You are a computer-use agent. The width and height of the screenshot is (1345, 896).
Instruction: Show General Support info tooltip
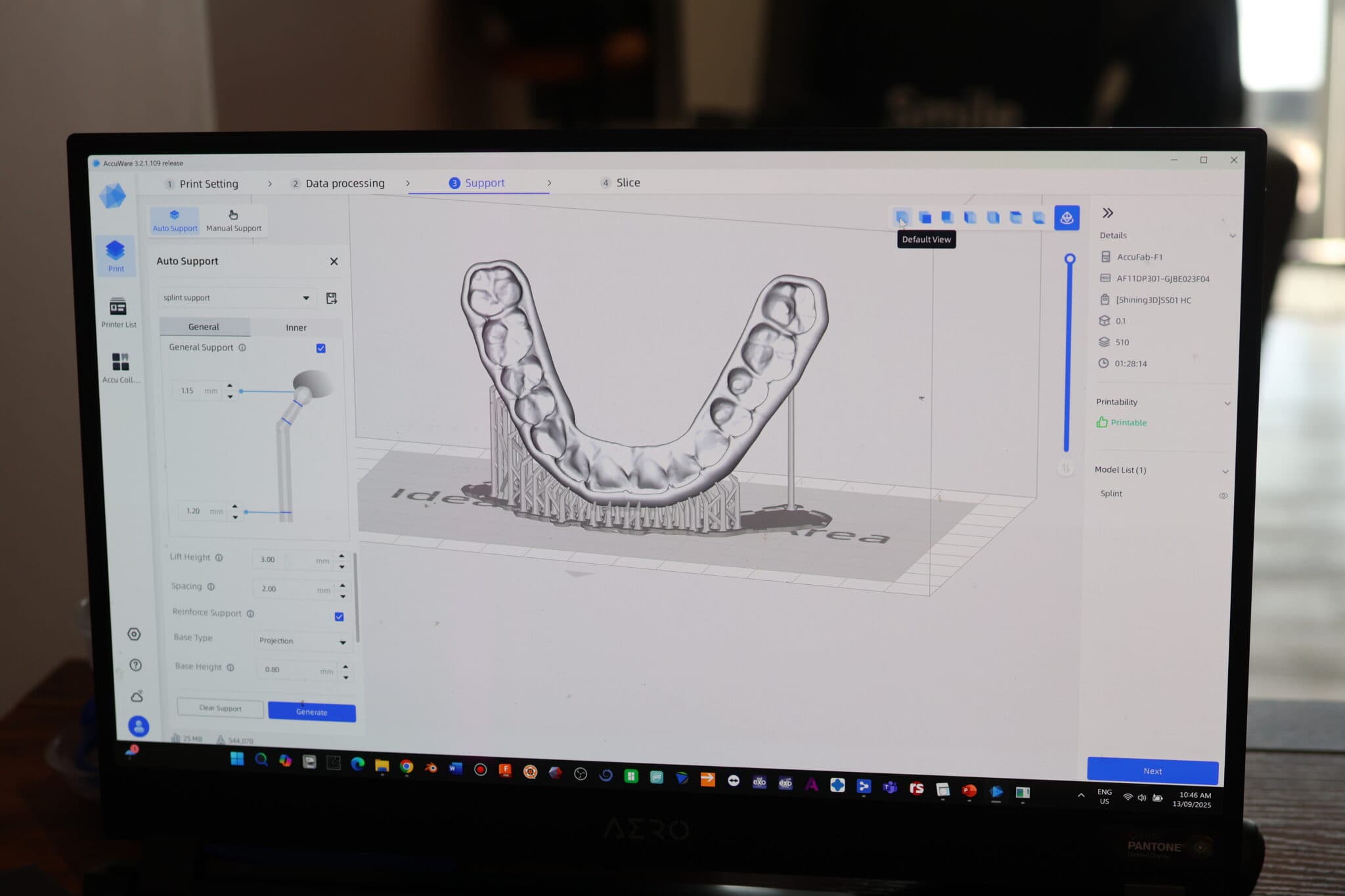[x=242, y=348]
